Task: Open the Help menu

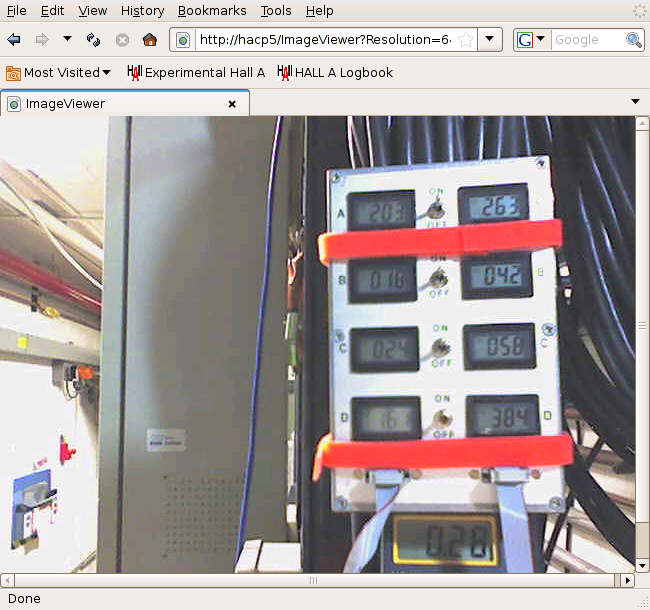Action: 319,11
